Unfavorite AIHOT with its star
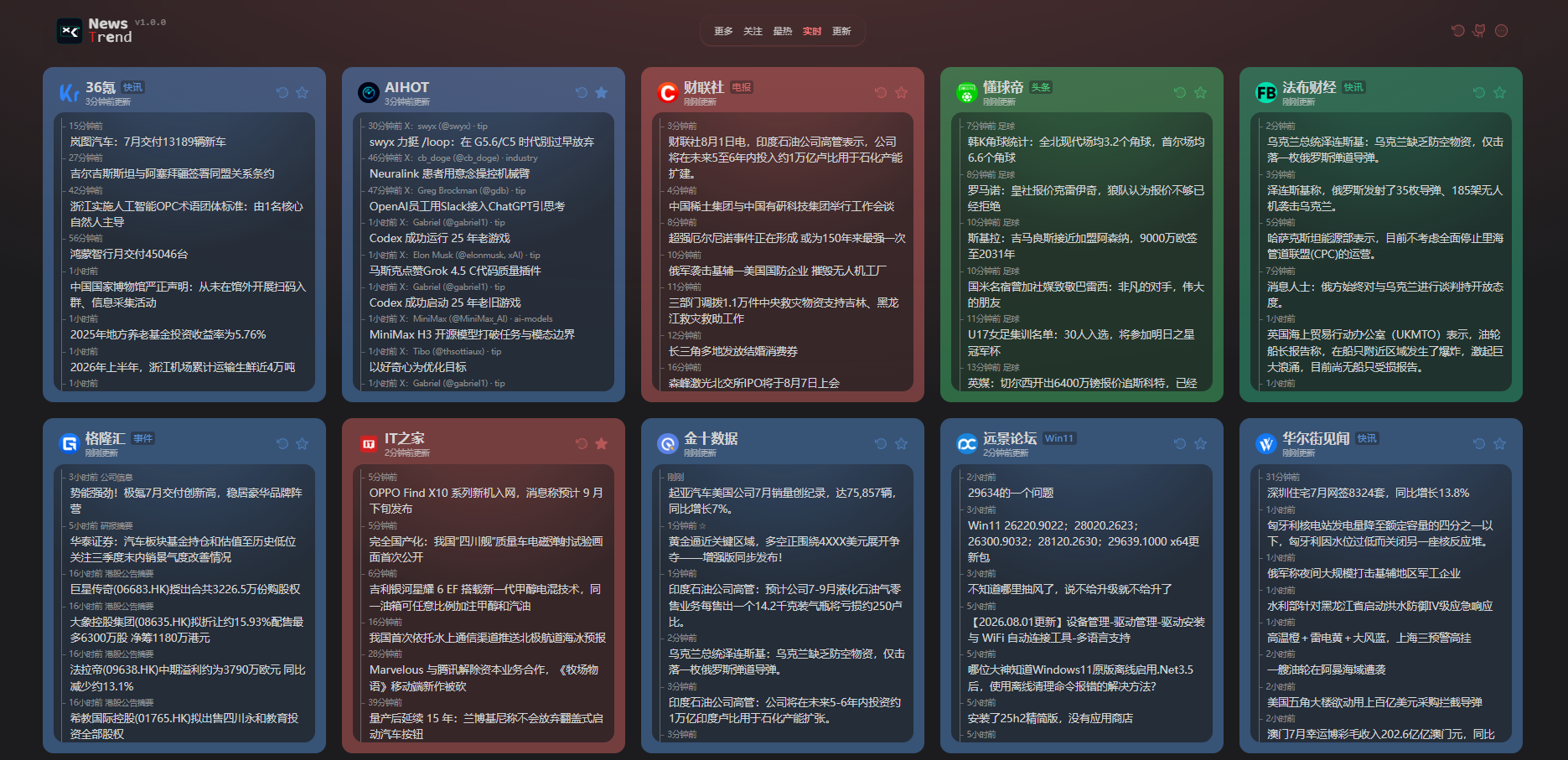1568x760 pixels. click(x=602, y=92)
